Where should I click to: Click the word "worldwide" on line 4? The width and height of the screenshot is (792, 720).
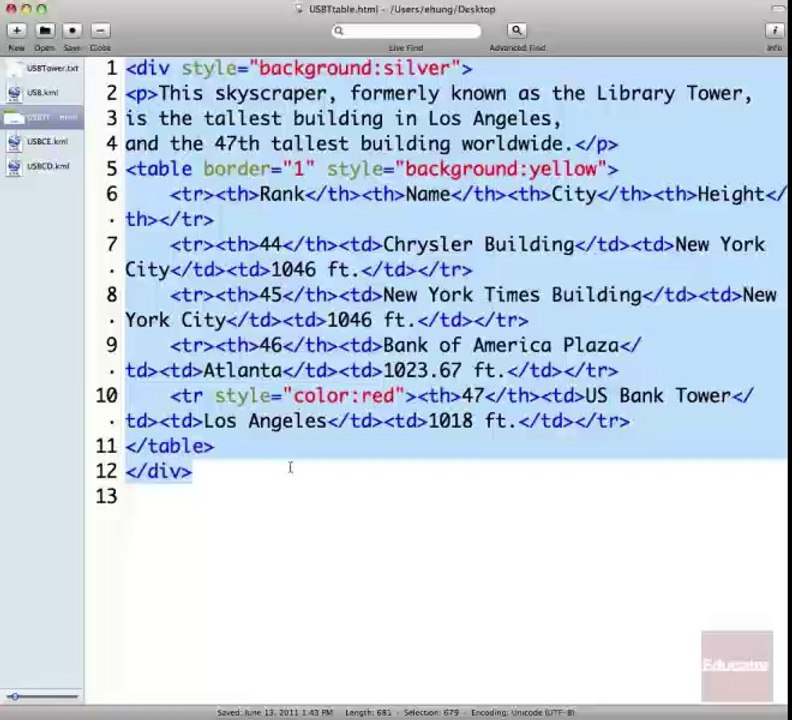[512, 144]
